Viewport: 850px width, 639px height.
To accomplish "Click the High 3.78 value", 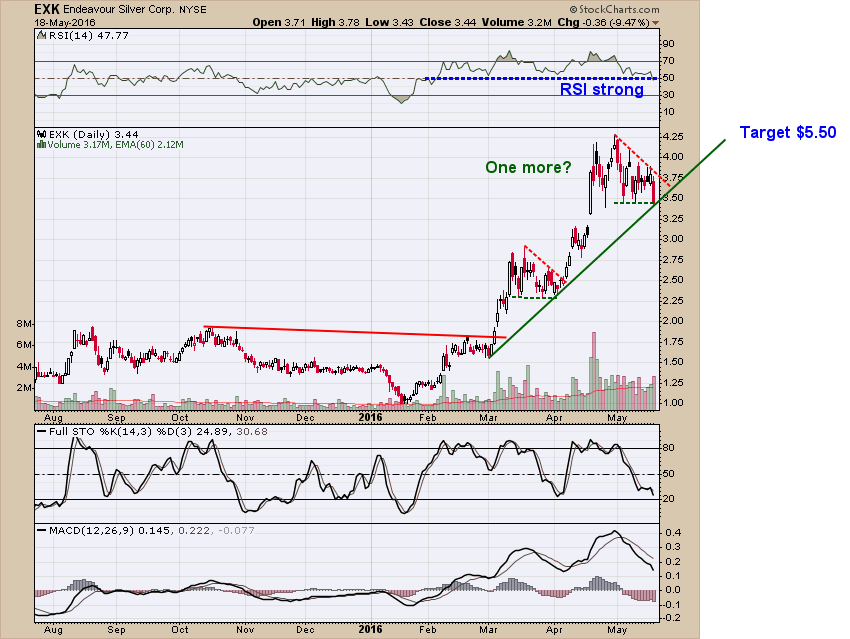I will click(336, 22).
